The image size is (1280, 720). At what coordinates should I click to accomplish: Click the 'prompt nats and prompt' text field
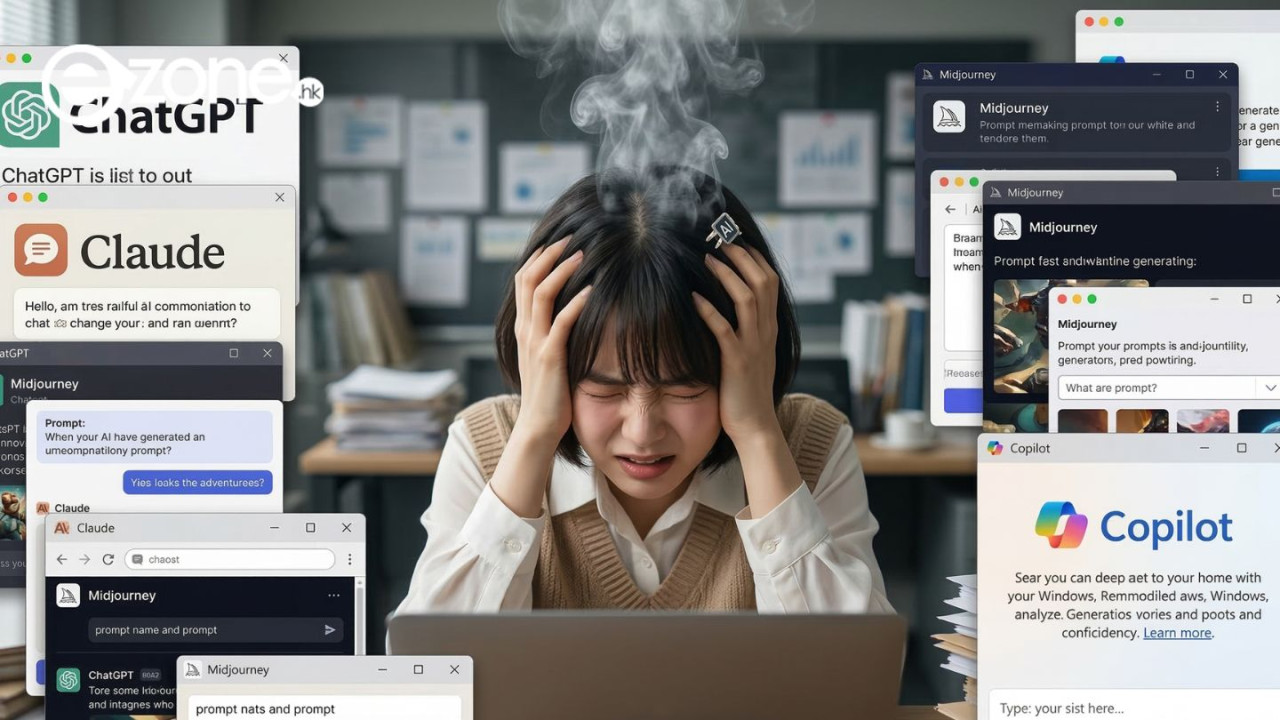click(x=265, y=707)
